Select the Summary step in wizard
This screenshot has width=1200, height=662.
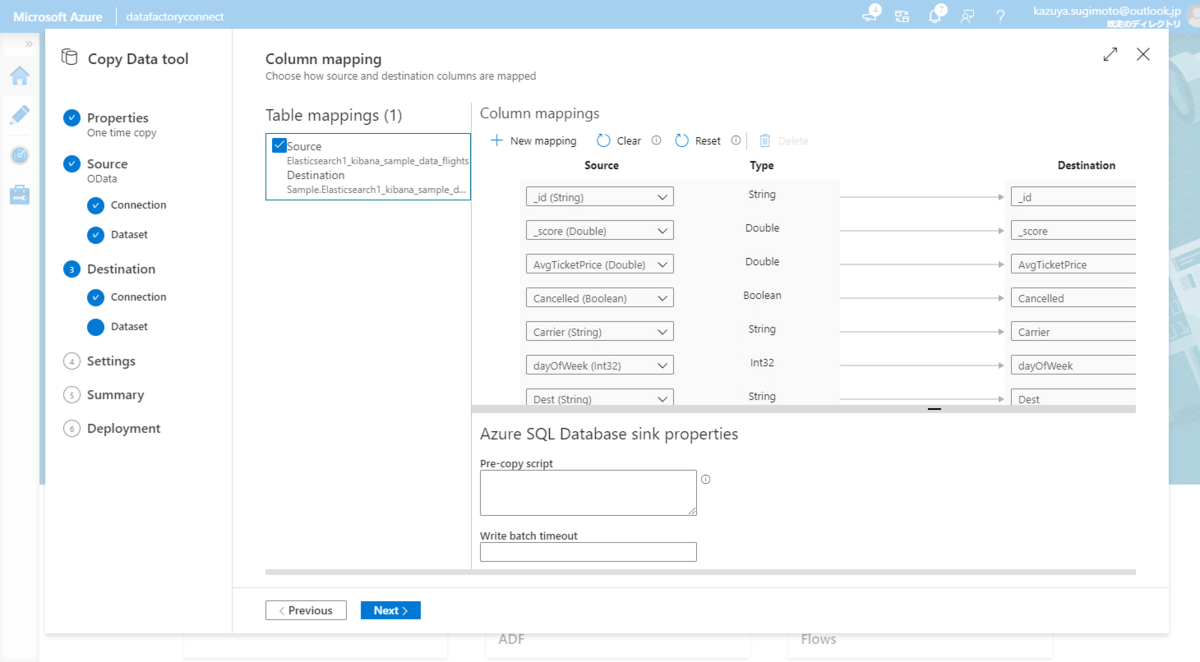tap(115, 395)
